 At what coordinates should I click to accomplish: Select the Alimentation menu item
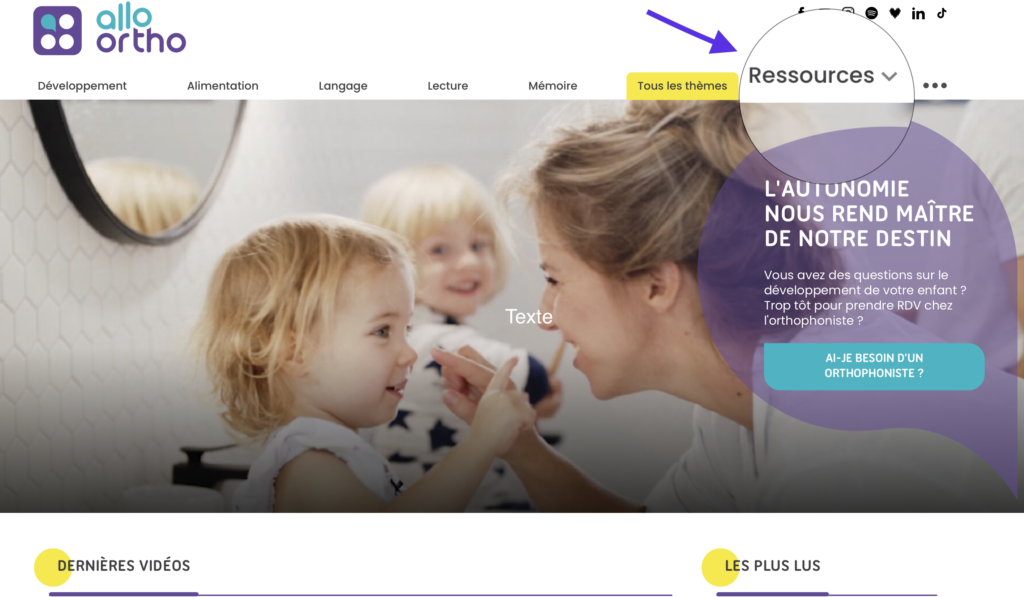point(223,86)
